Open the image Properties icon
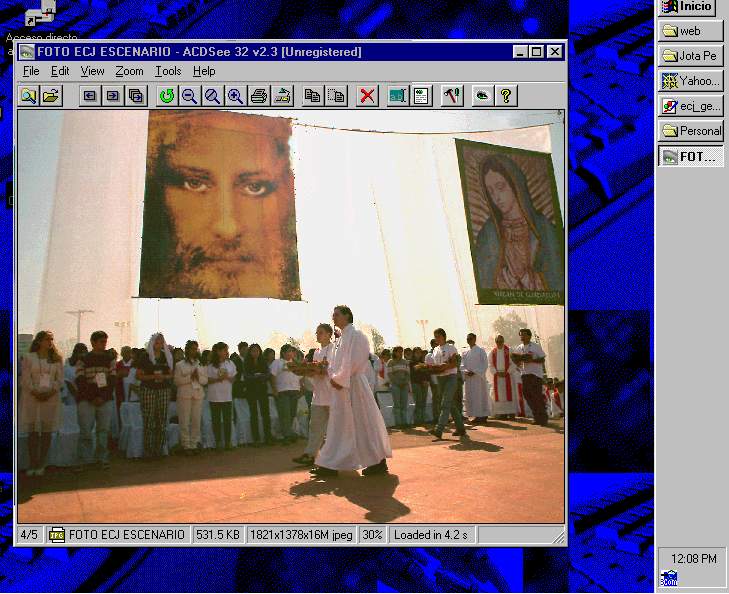The image size is (729, 594). [x=421, y=96]
